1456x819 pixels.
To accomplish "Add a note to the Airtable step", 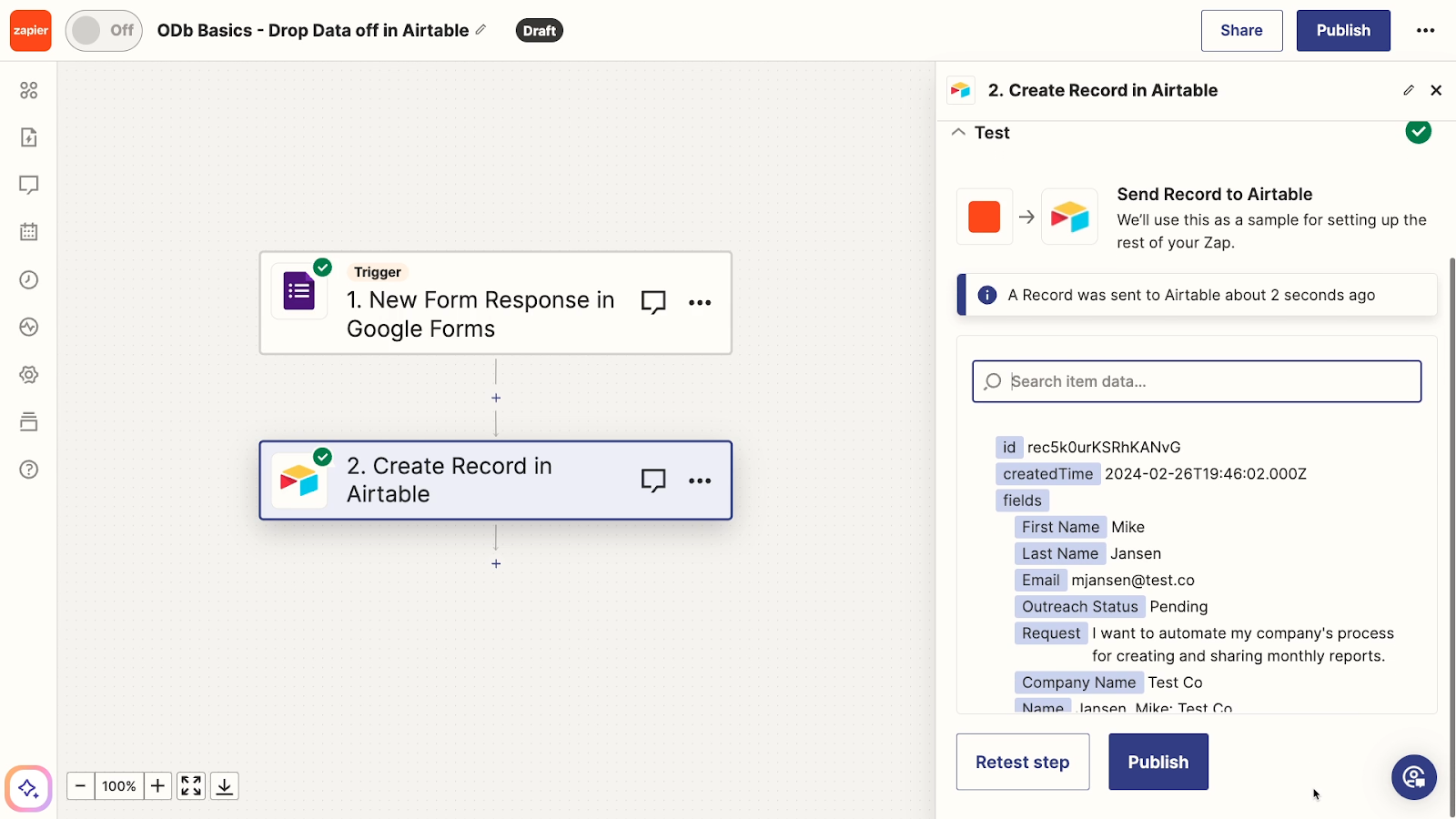I will [x=653, y=480].
